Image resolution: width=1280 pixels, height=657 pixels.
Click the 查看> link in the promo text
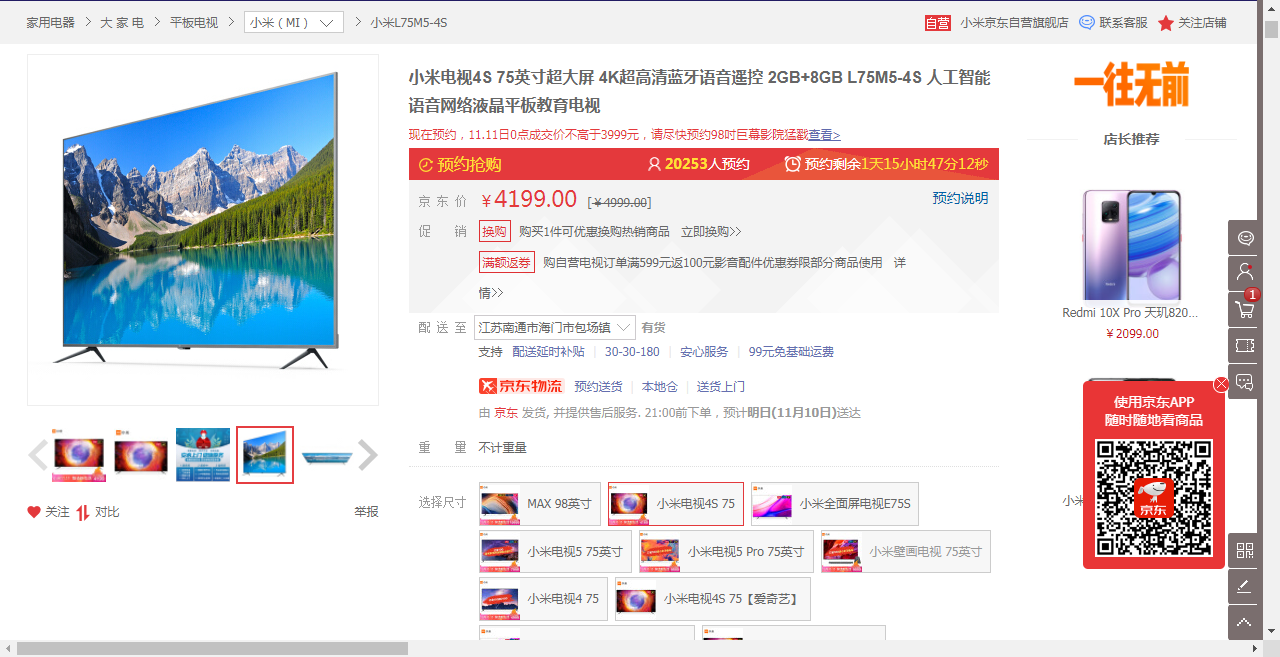(825, 135)
